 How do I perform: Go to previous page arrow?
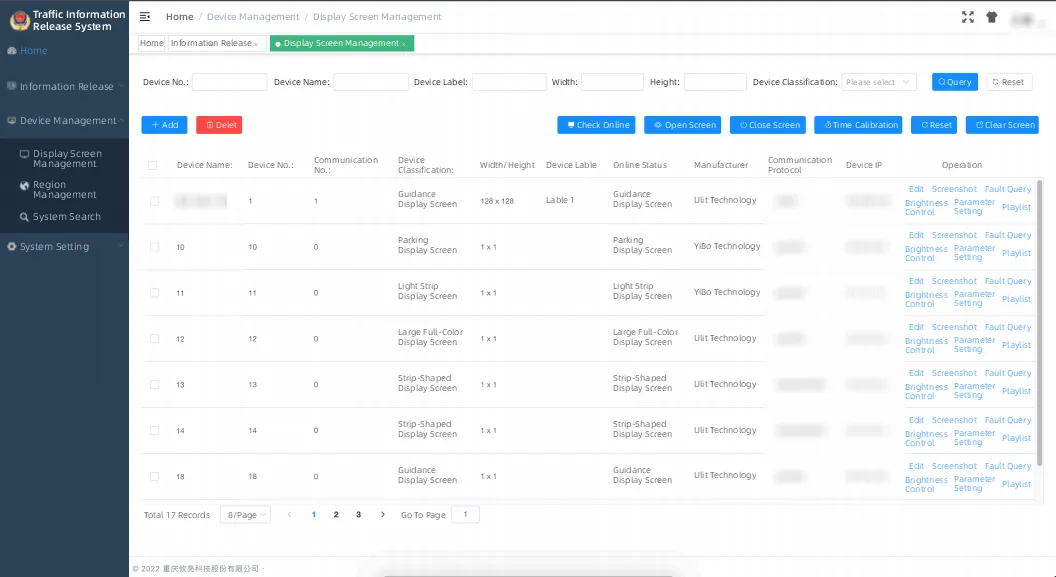[290, 514]
